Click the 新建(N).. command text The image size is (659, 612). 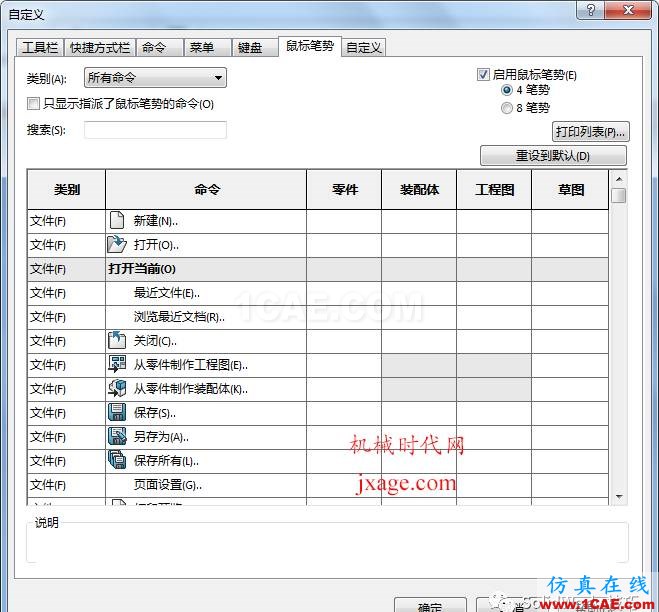pos(156,221)
